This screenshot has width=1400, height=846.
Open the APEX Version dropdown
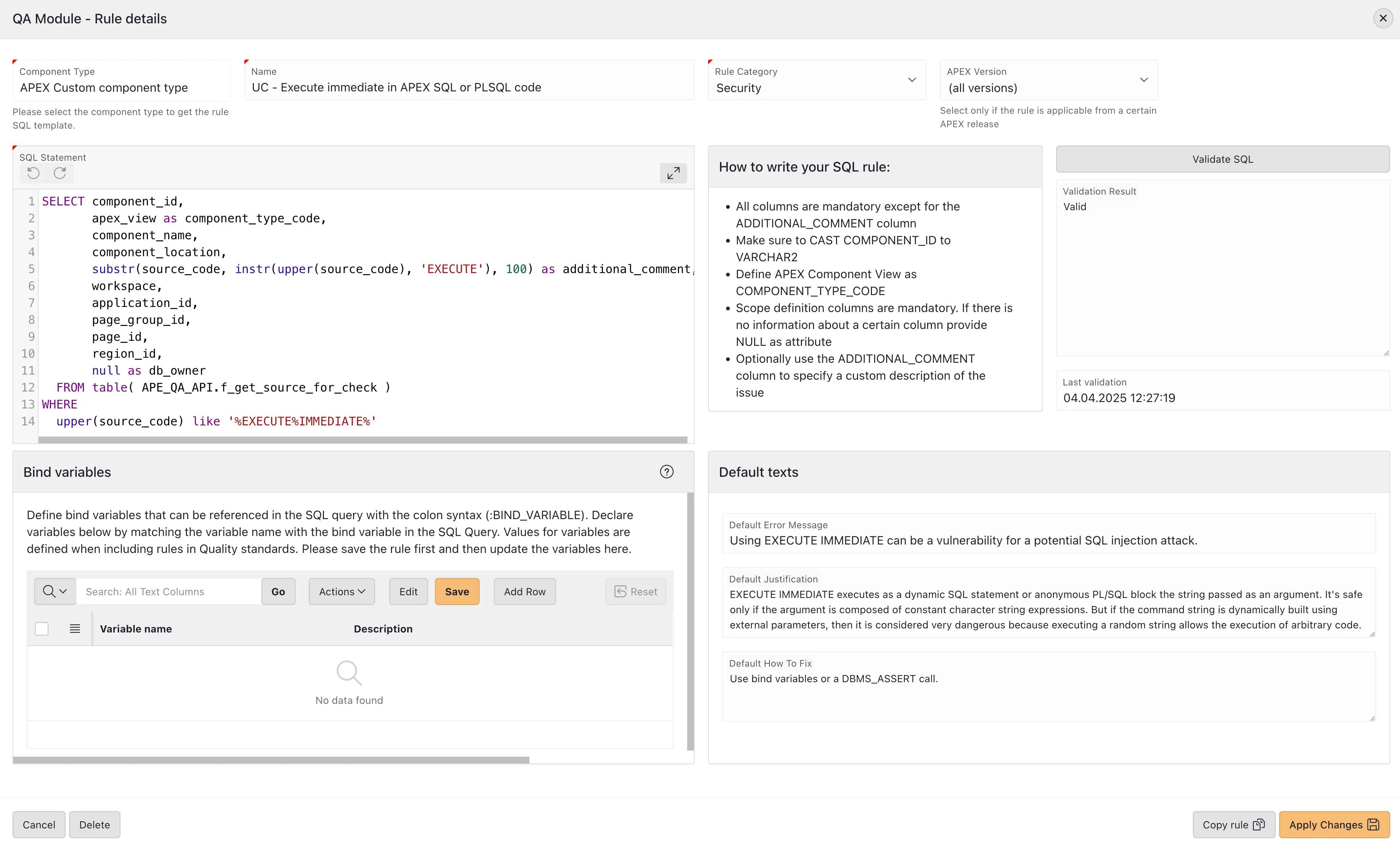[x=1048, y=81]
